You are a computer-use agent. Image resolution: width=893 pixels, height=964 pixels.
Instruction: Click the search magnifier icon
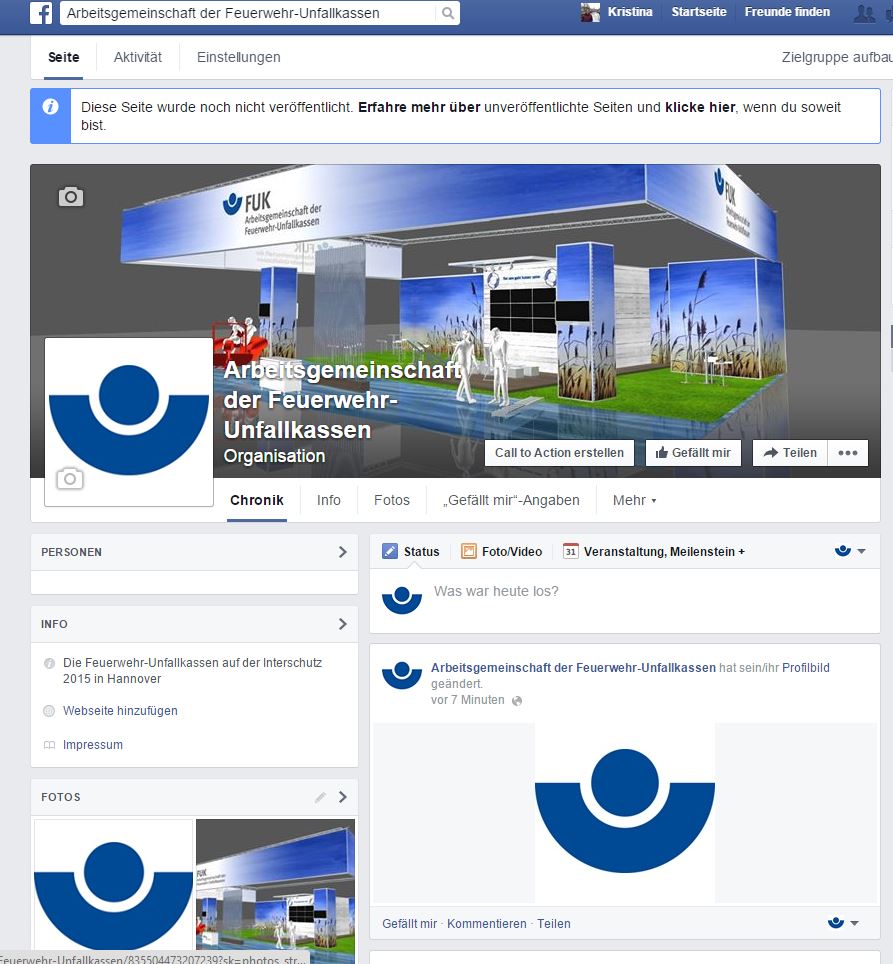(x=448, y=13)
